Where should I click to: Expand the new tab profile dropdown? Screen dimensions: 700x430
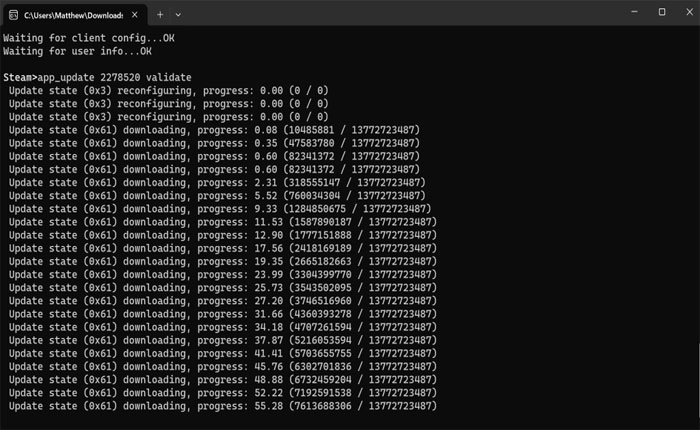[x=179, y=14]
